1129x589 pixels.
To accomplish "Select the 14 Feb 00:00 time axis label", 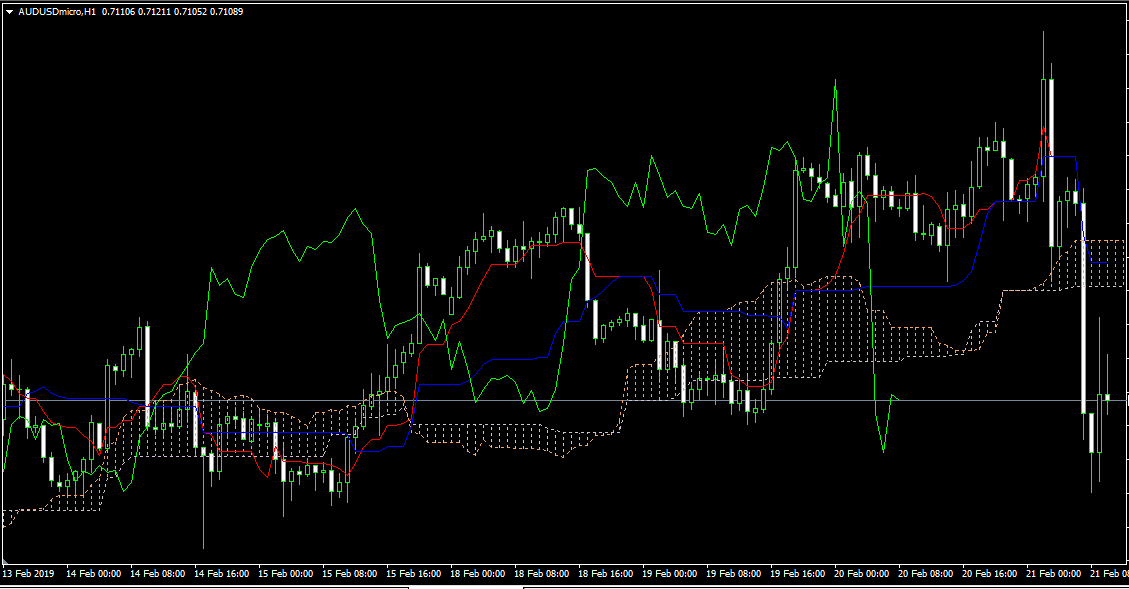I will click(x=93, y=574).
